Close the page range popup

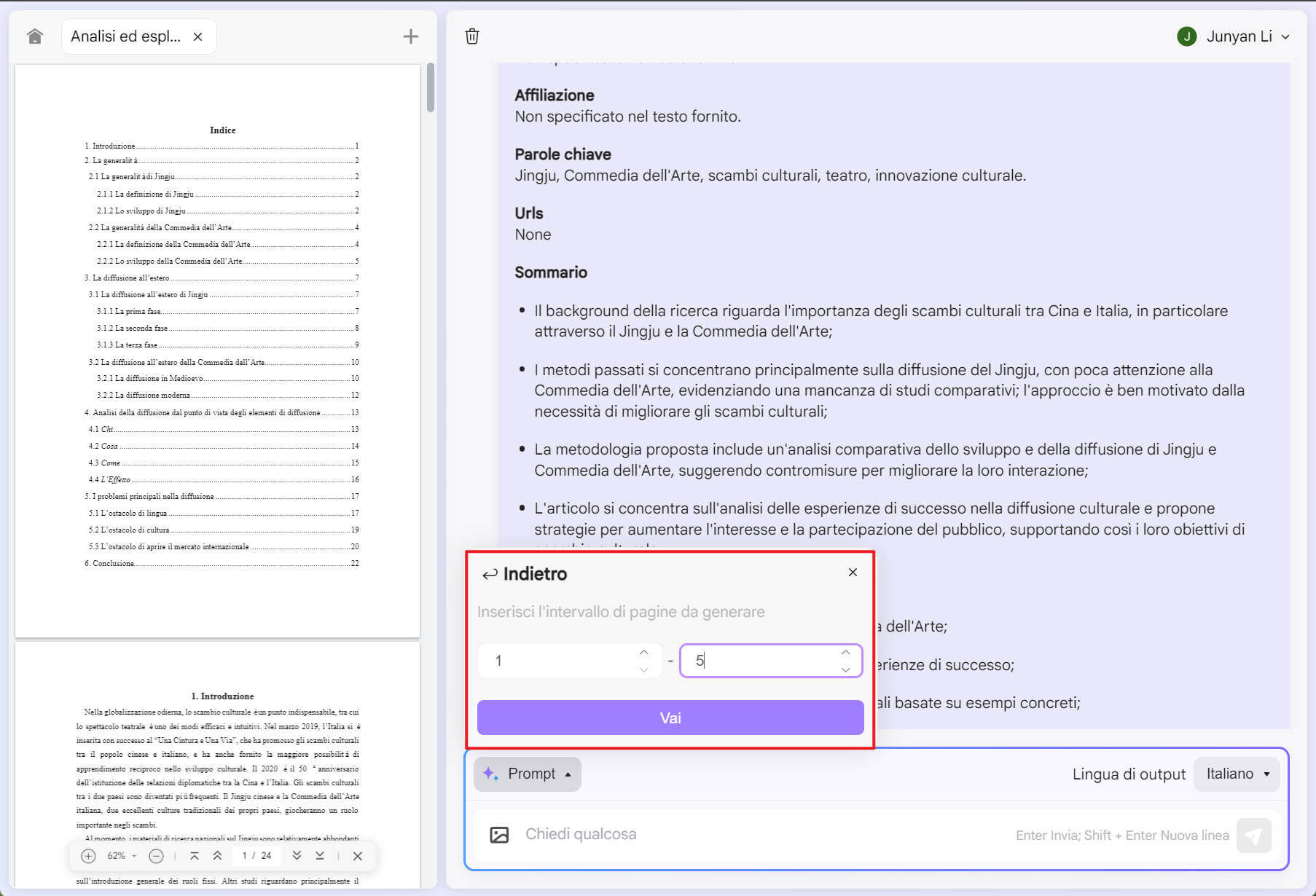(x=853, y=573)
